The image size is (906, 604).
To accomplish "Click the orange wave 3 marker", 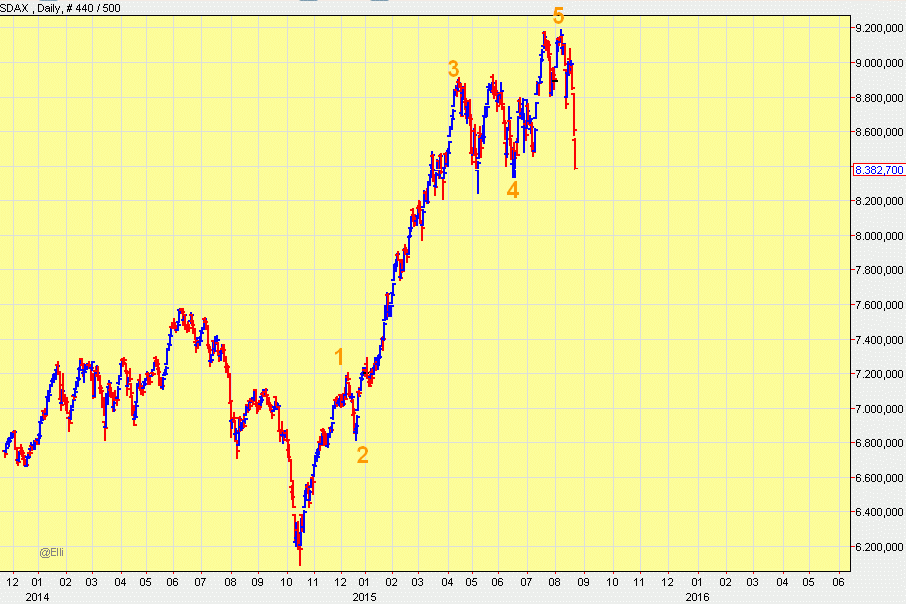I will click(x=453, y=69).
